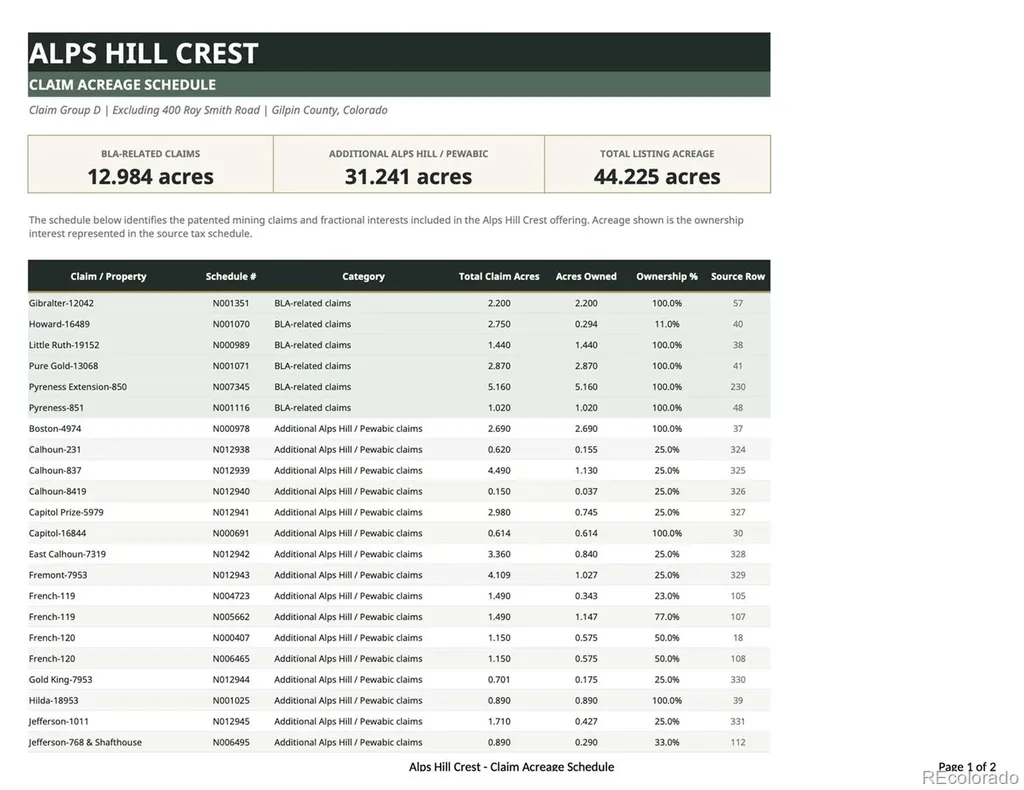Click the Schedule # column header
Screen dimensions: 1024x790
(x=231, y=277)
